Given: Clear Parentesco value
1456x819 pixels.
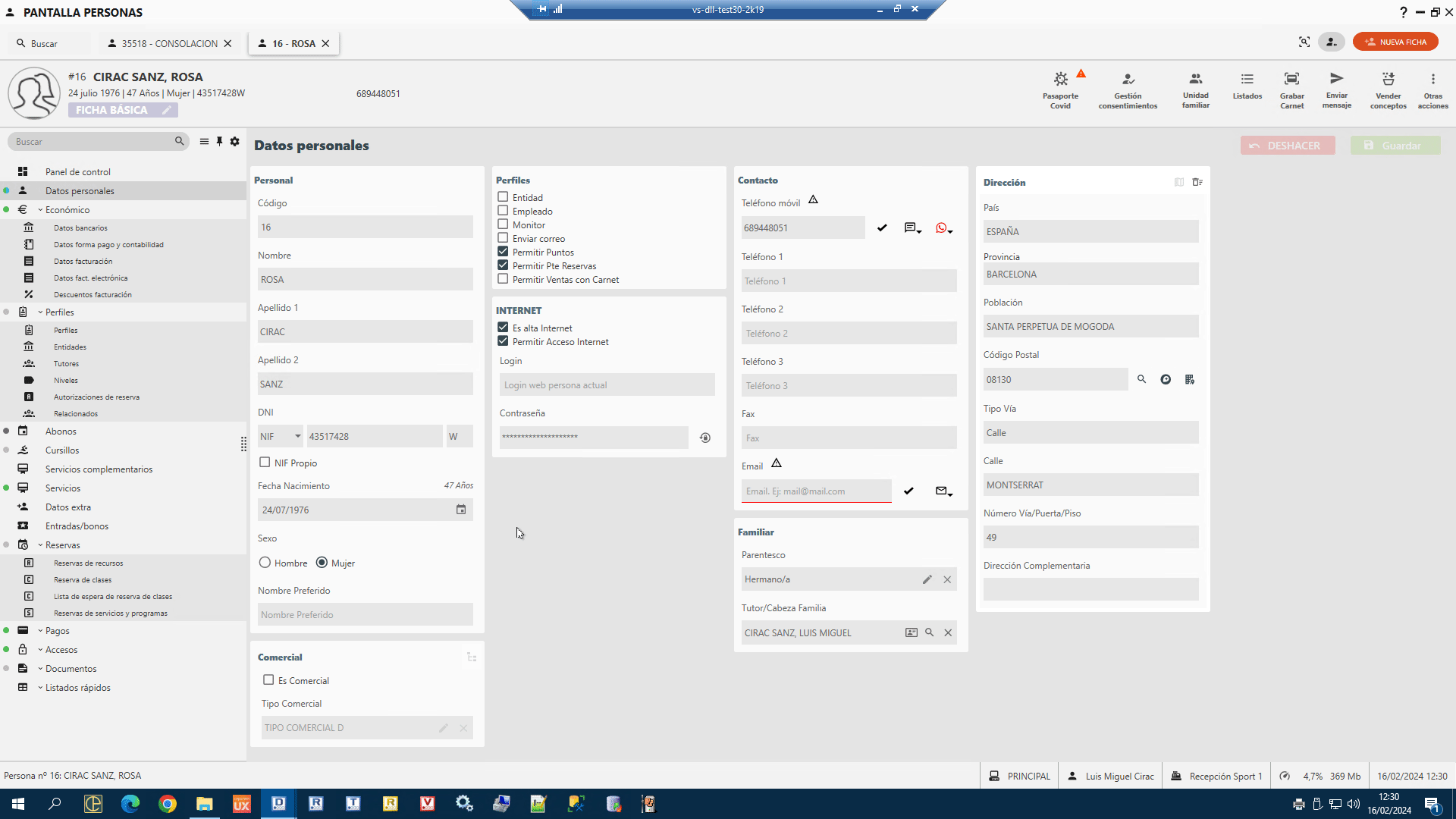Looking at the screenshot, I should tap(947, 579).
